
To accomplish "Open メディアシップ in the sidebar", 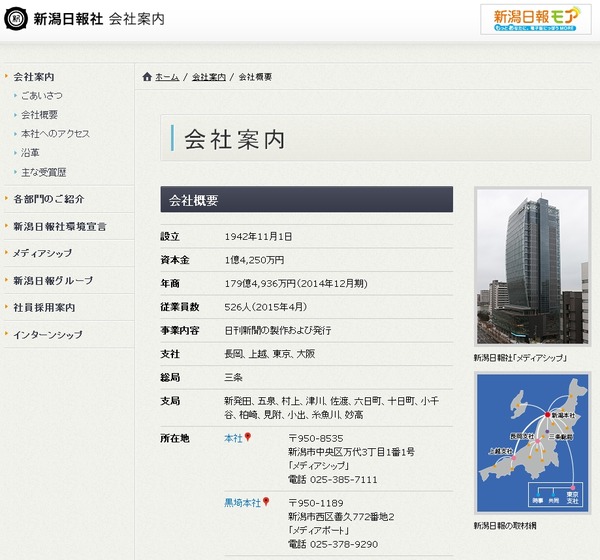I will click(x=42, y=253).
